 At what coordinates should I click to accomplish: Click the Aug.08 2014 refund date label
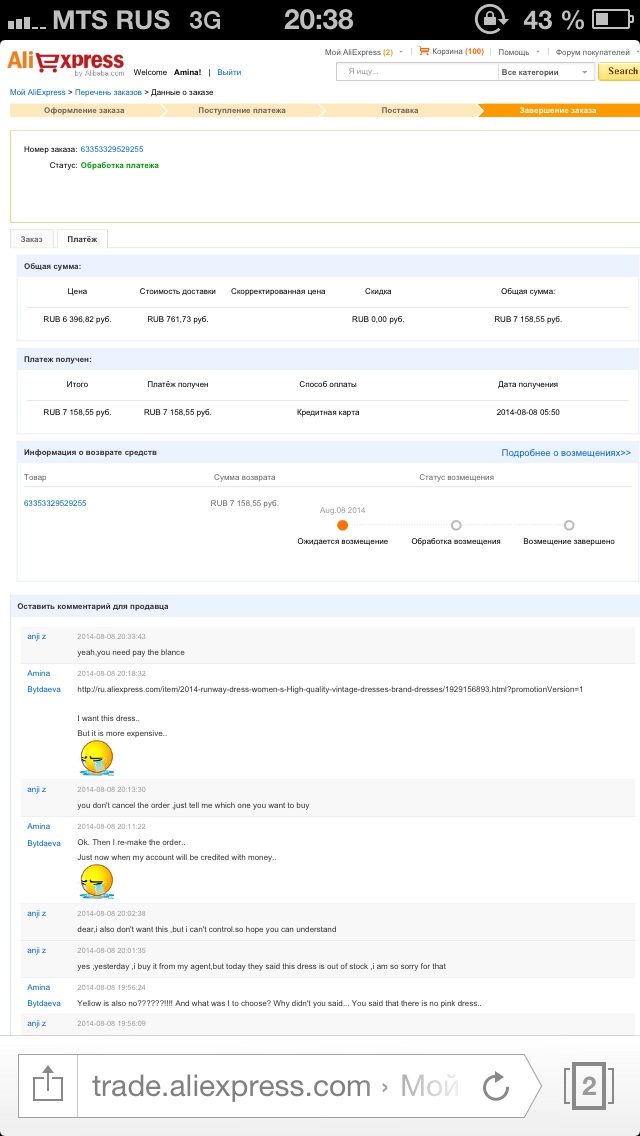(x=343, y=510)
